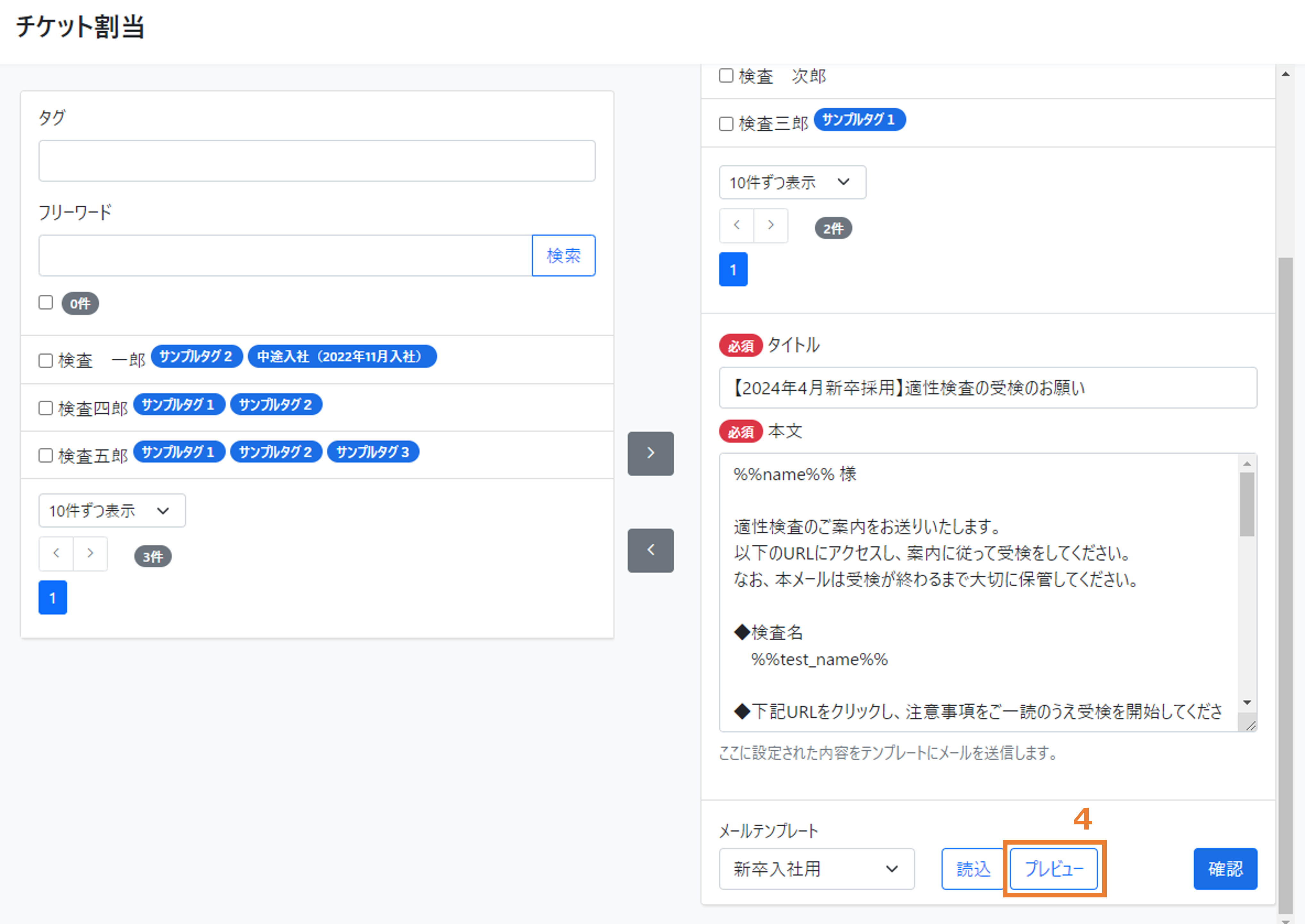
Task: Click the サンプルタグ2 badge on 検査五郎
Action: click(x=276, y=452)
